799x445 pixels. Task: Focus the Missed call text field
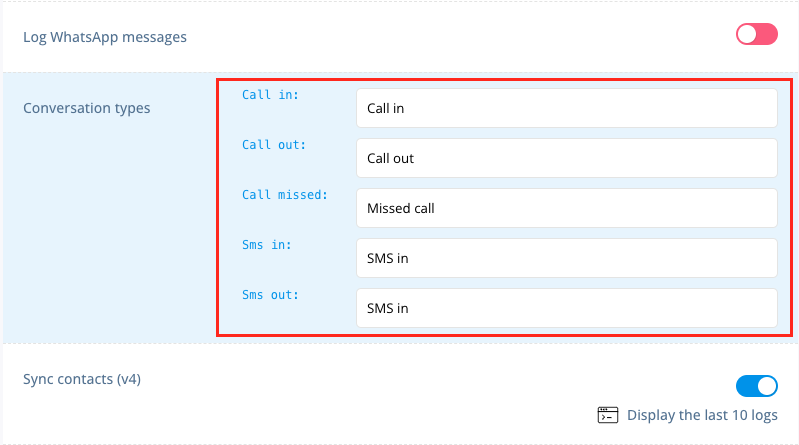pos(567,208)
